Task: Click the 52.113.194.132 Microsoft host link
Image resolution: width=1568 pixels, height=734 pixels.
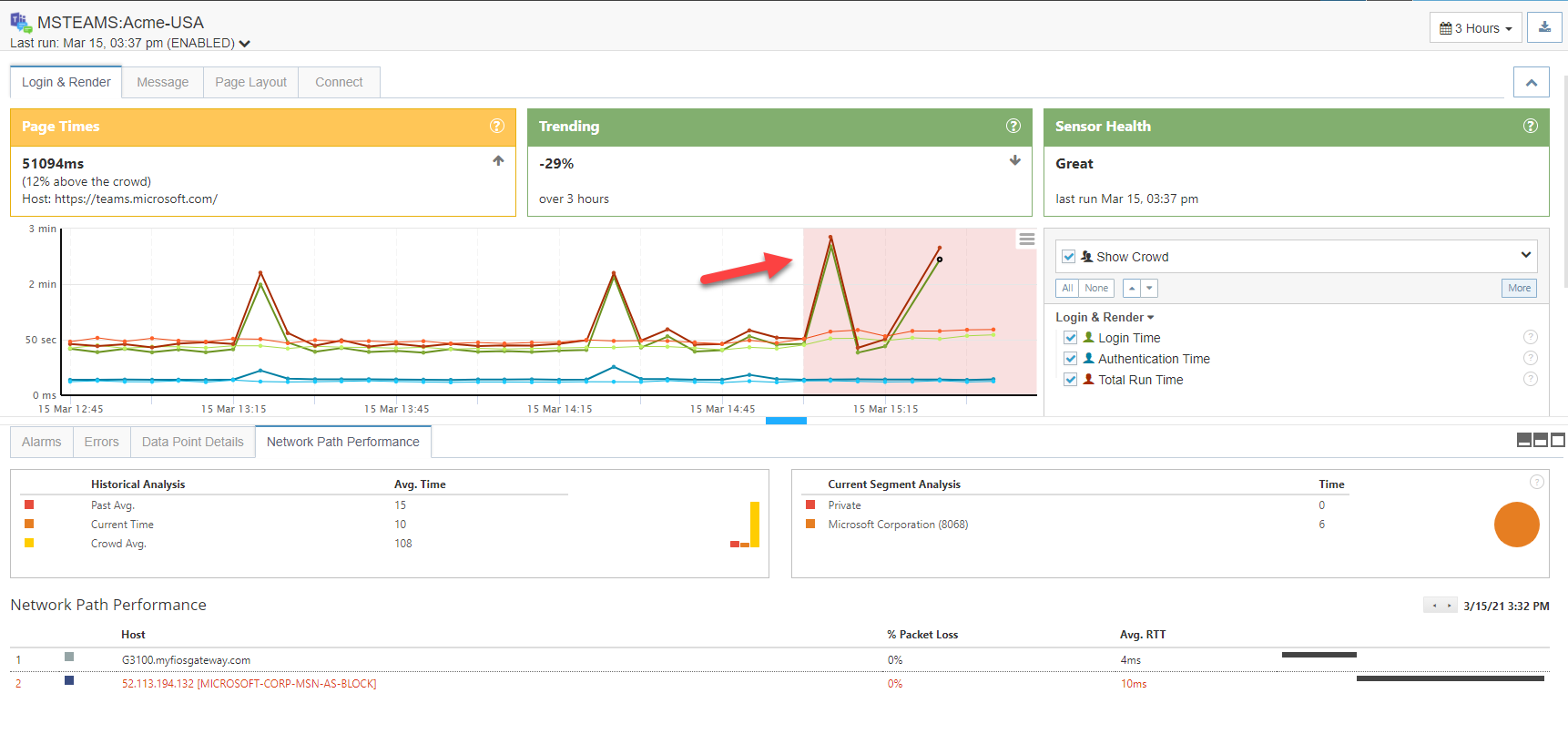Action: coord(249,683)
